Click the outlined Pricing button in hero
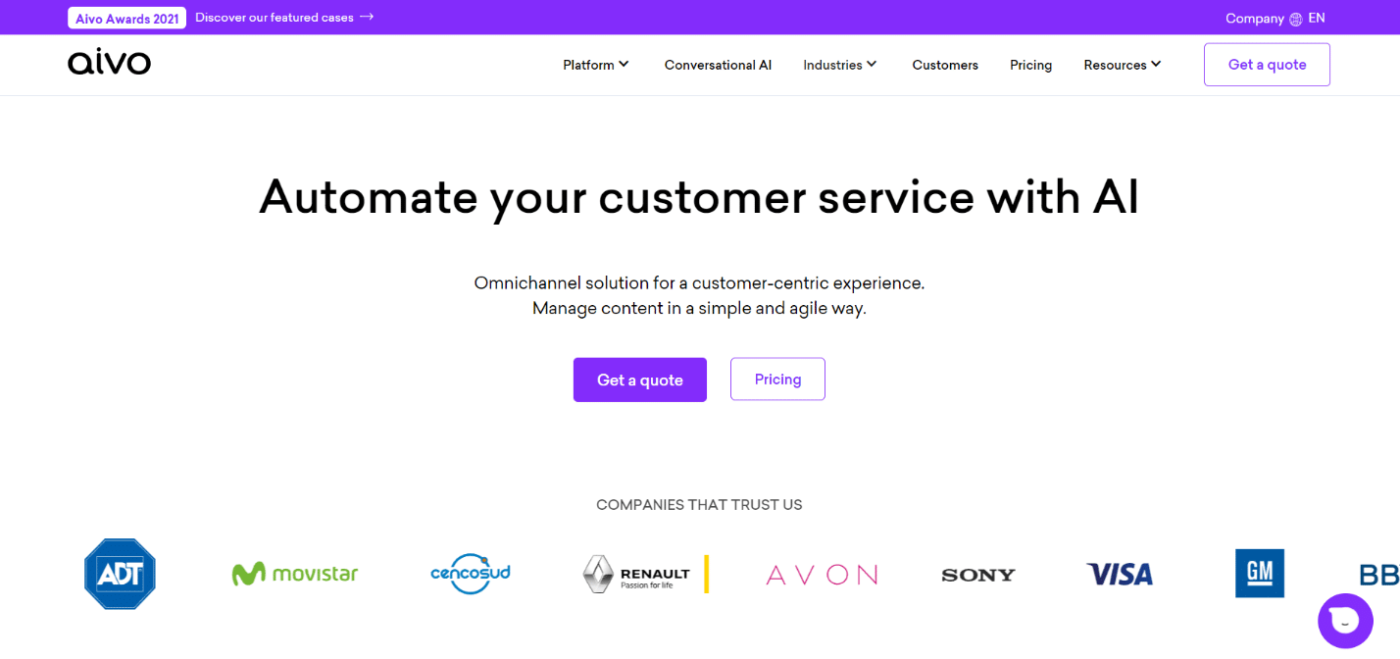Image resolution: width=1400 pixels, height=659 pixels. tap(778, 380)
